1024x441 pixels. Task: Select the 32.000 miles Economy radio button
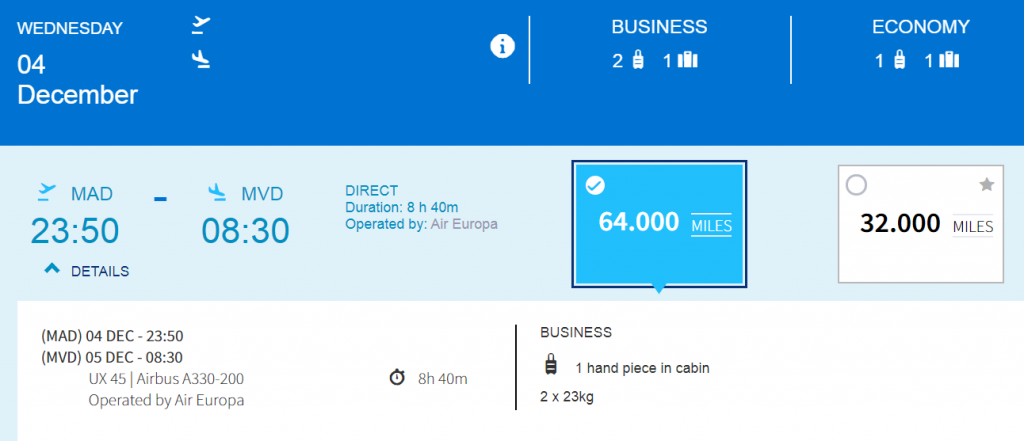point(856,186)
